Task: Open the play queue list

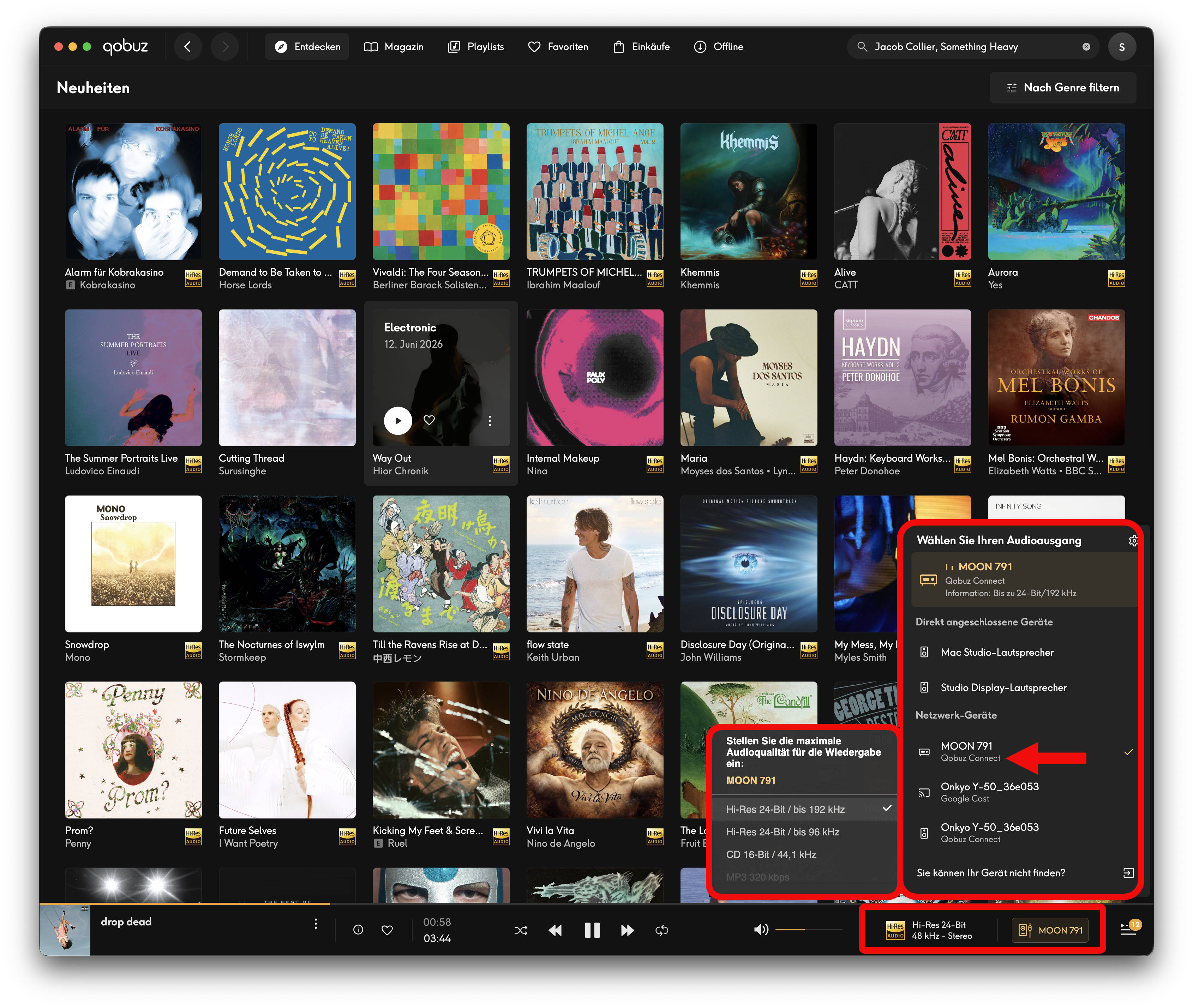Action: 1128,929
